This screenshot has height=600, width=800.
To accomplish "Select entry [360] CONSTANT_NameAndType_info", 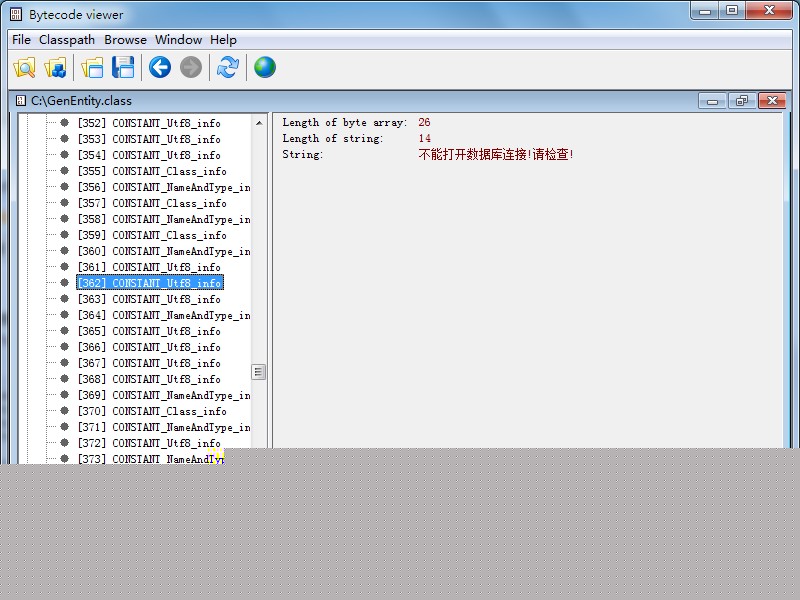I will coord(164,251).
